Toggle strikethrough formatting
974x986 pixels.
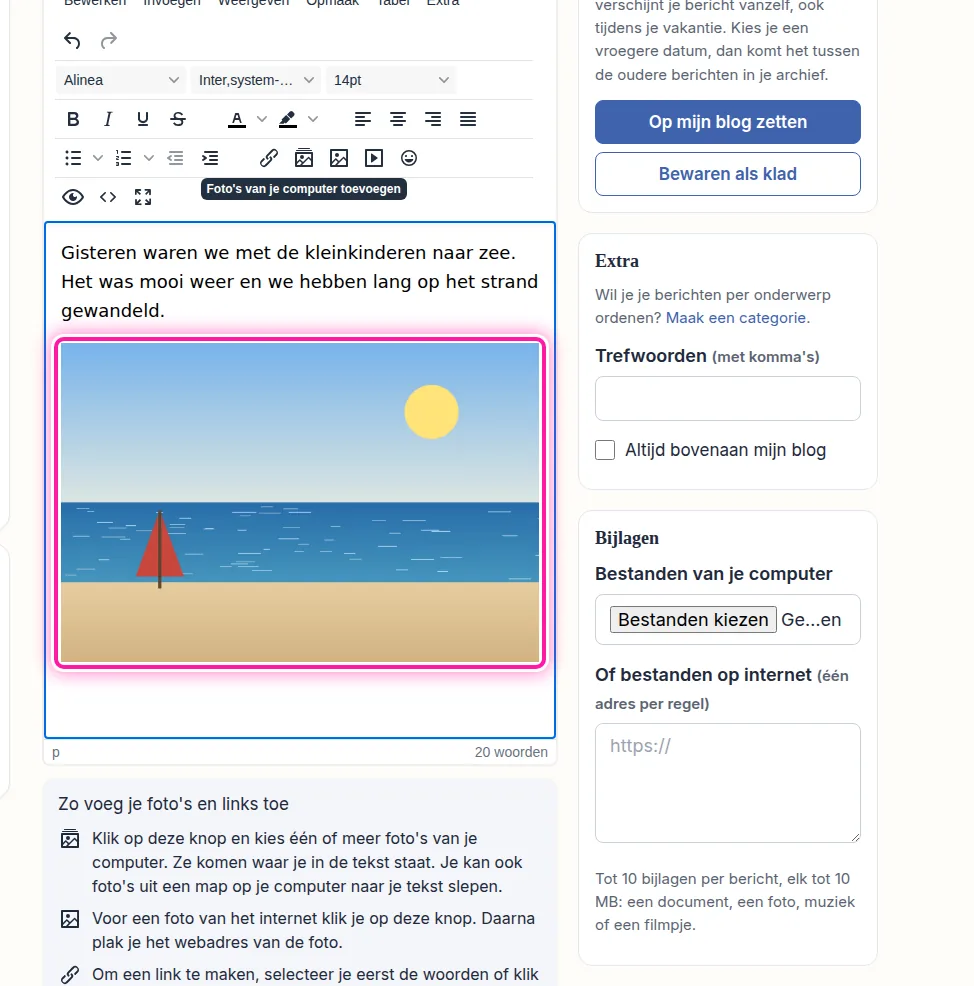[x=178, y=119]
